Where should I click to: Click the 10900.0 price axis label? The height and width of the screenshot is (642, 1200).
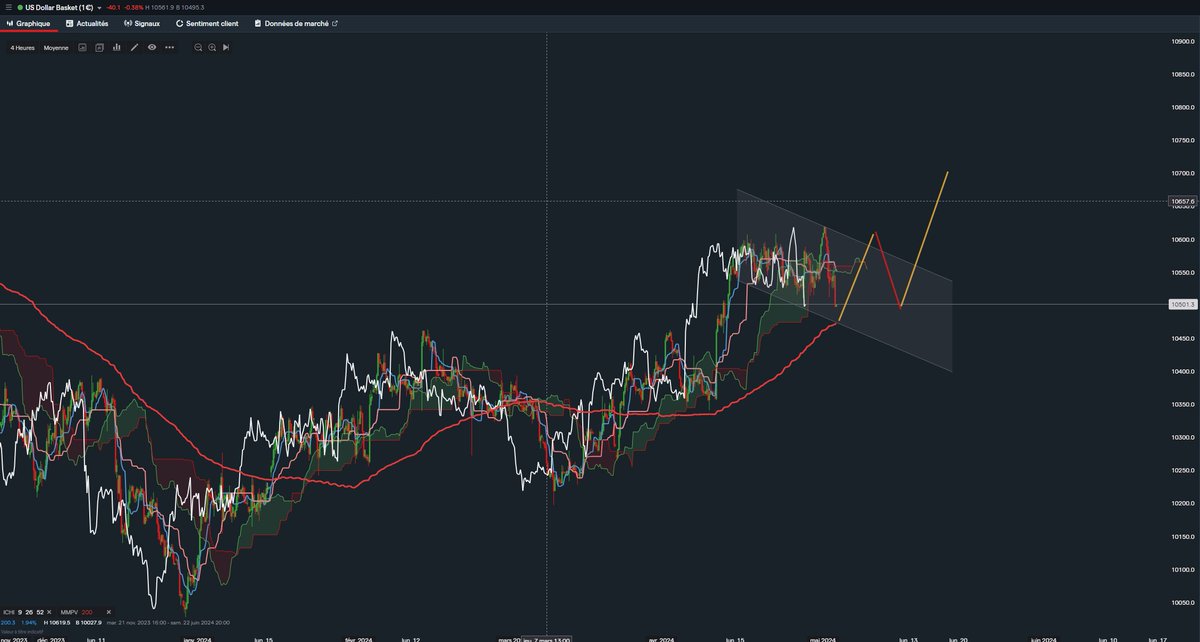point(1183,41)
